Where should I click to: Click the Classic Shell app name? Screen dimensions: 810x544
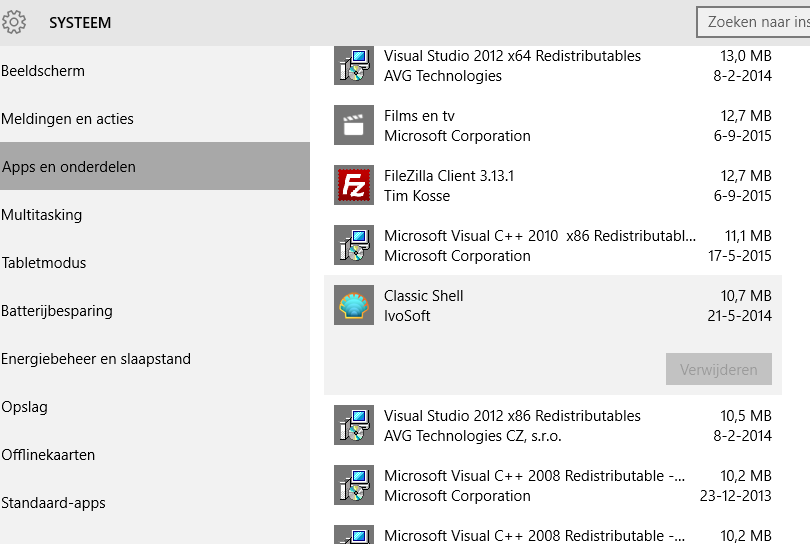tap(423, 296)
